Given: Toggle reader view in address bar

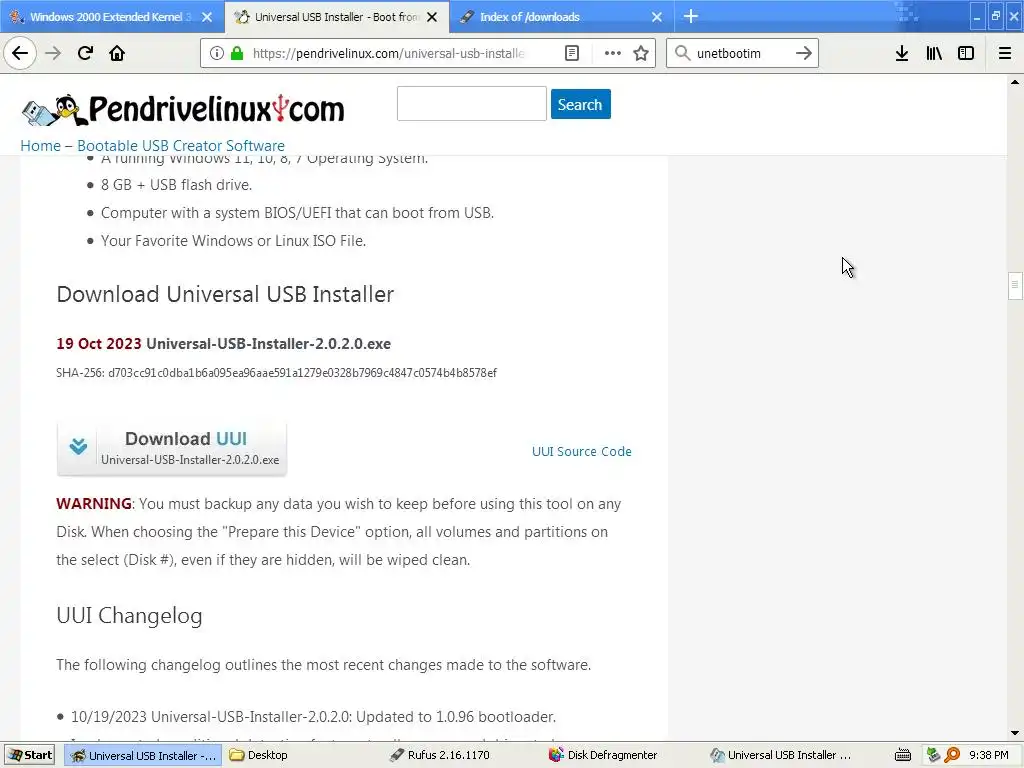Looking at the screenshot, I should click(x=572, y=53).
